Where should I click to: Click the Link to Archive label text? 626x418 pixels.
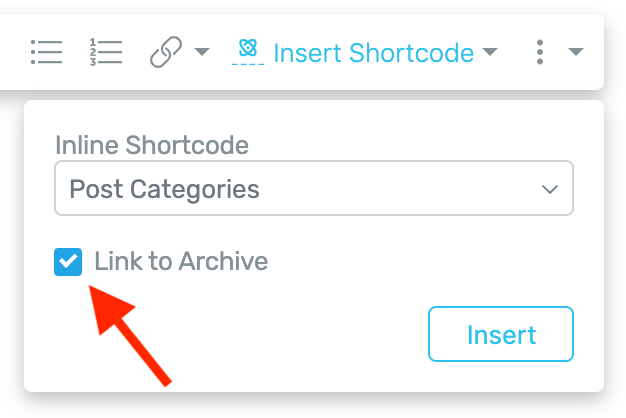[x=181, y=261]
